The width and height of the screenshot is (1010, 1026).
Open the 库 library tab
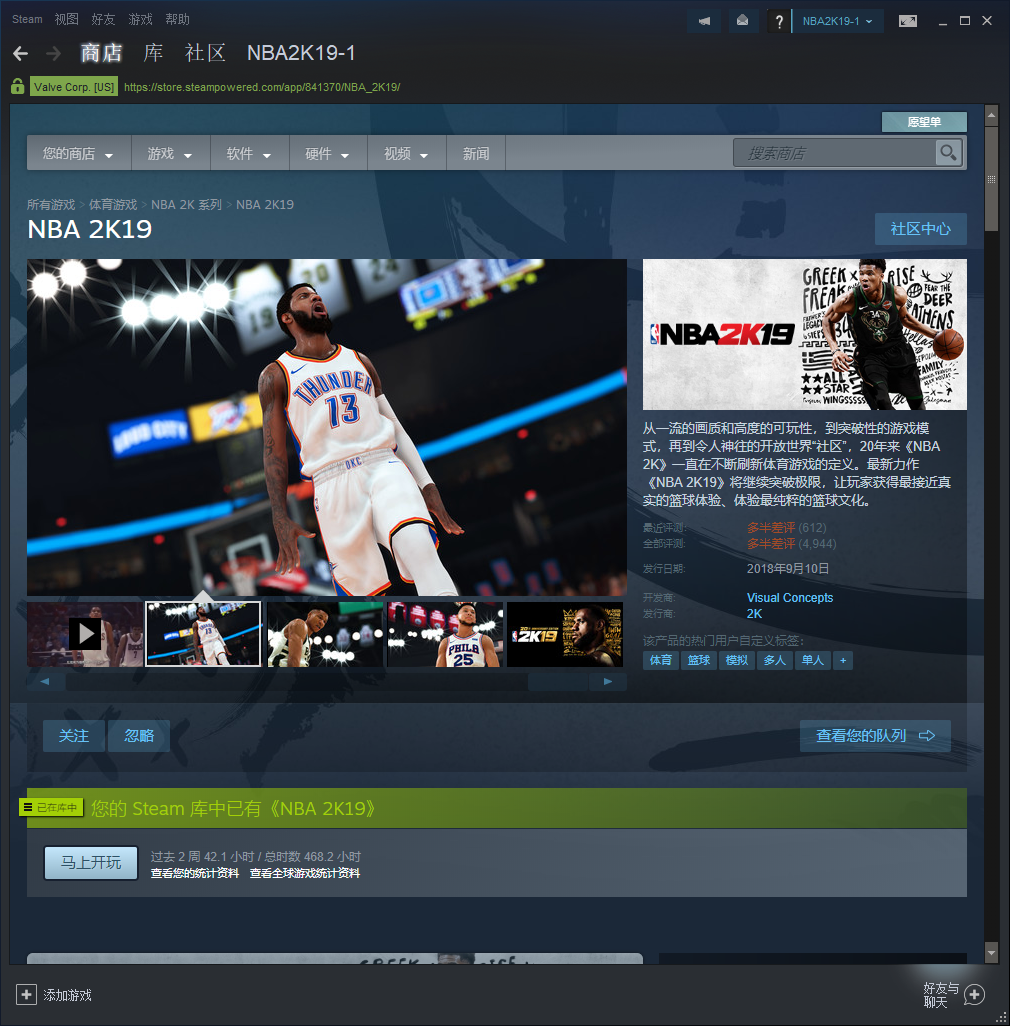(x=153, y=53)
